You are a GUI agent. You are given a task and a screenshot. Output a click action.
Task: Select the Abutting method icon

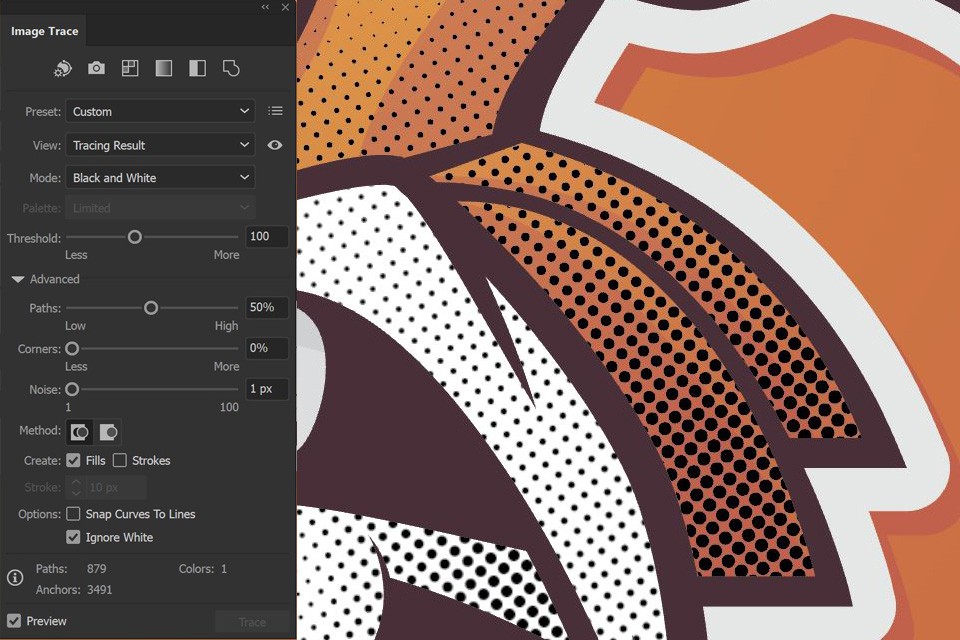pos(80,432)
